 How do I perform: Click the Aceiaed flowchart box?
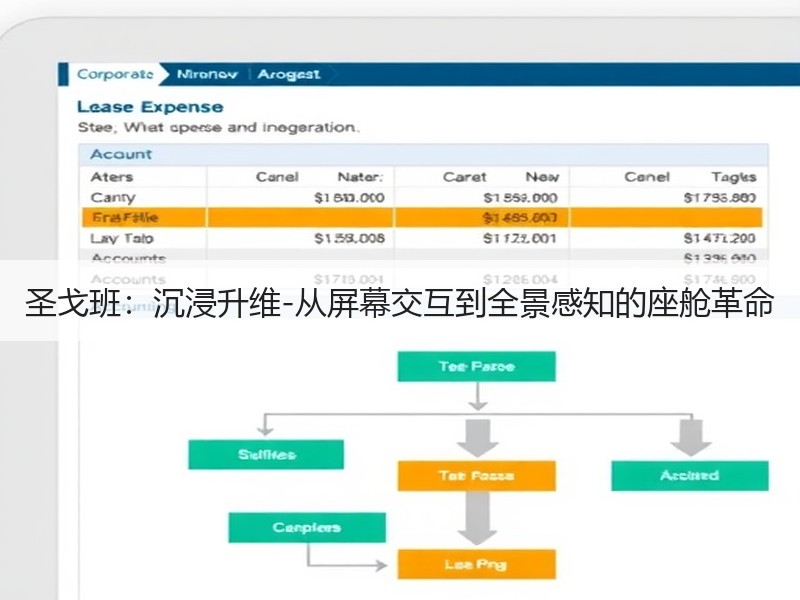click(690, 476)
